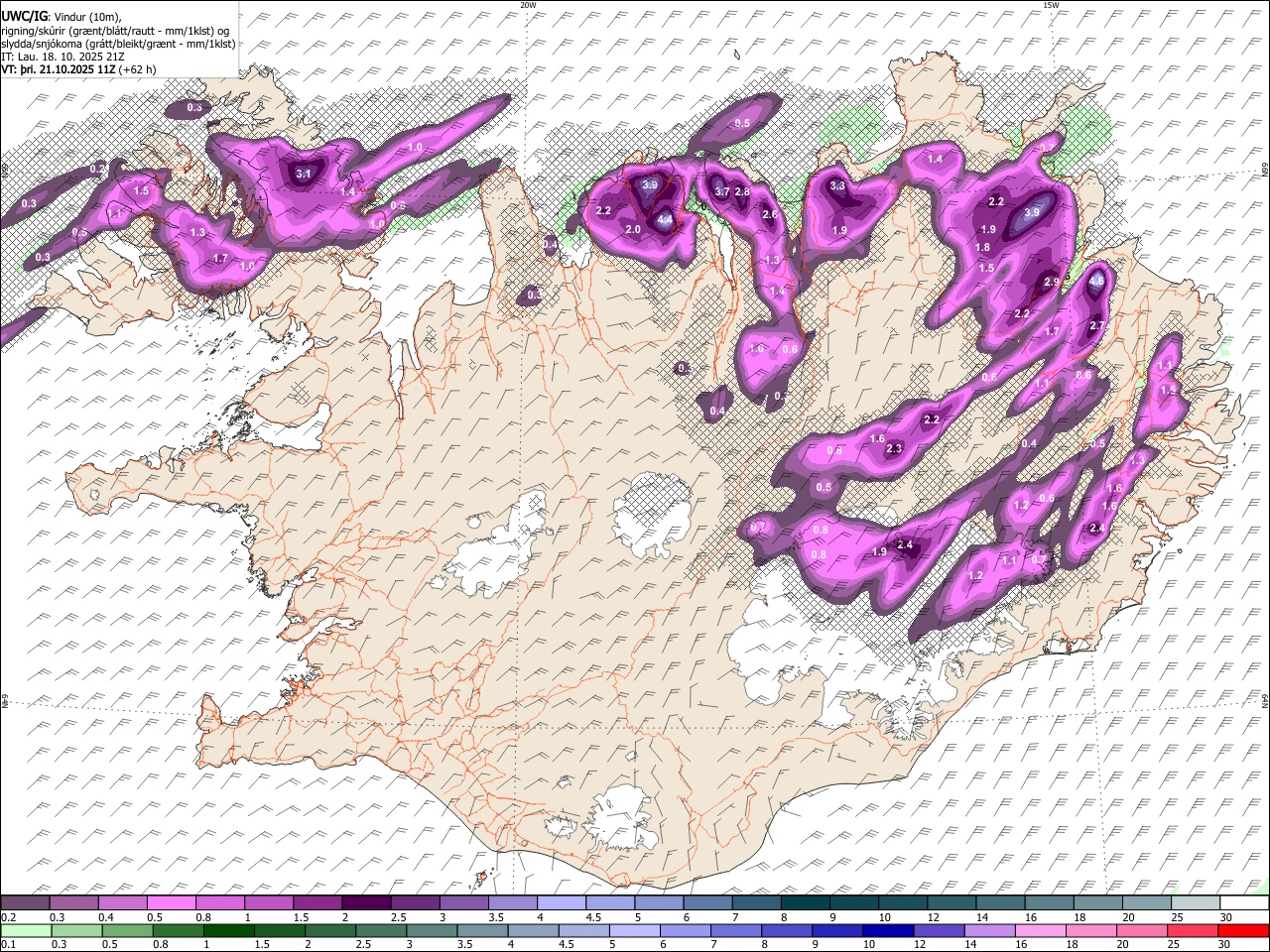
Task: Click the 'slydda/snjókoma (grátt/bleikt/grænt' description line
Action: tap(118, 44)
